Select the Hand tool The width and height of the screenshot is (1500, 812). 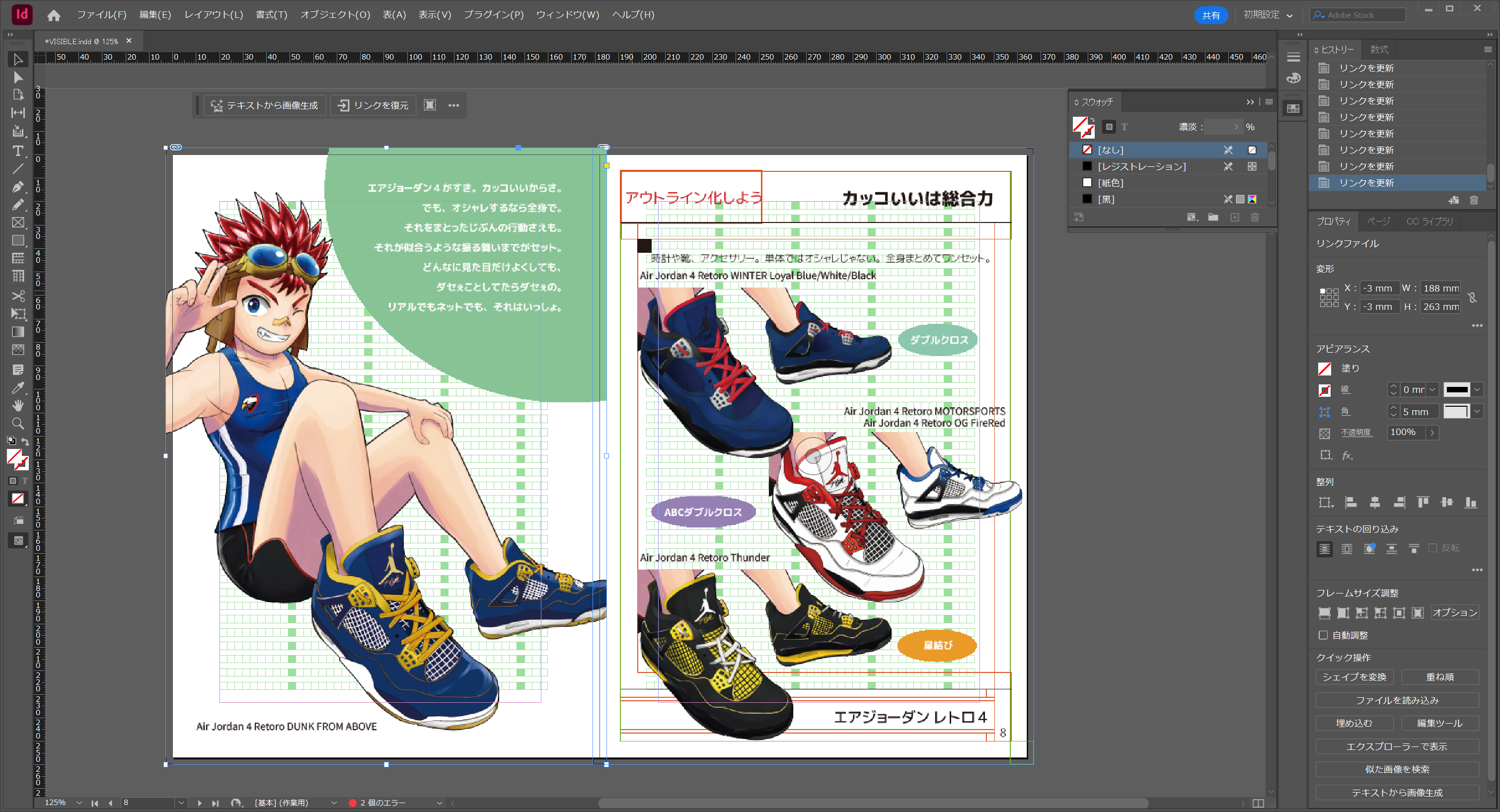(18, 406)
